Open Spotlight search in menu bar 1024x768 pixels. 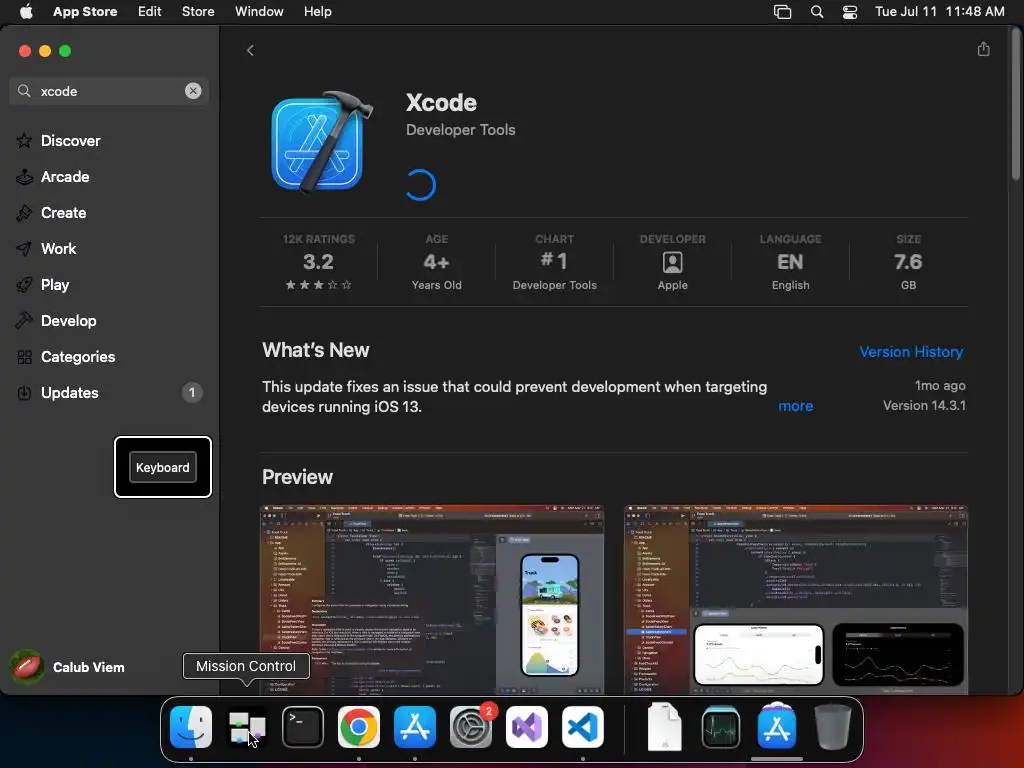[x=817, y=11]
